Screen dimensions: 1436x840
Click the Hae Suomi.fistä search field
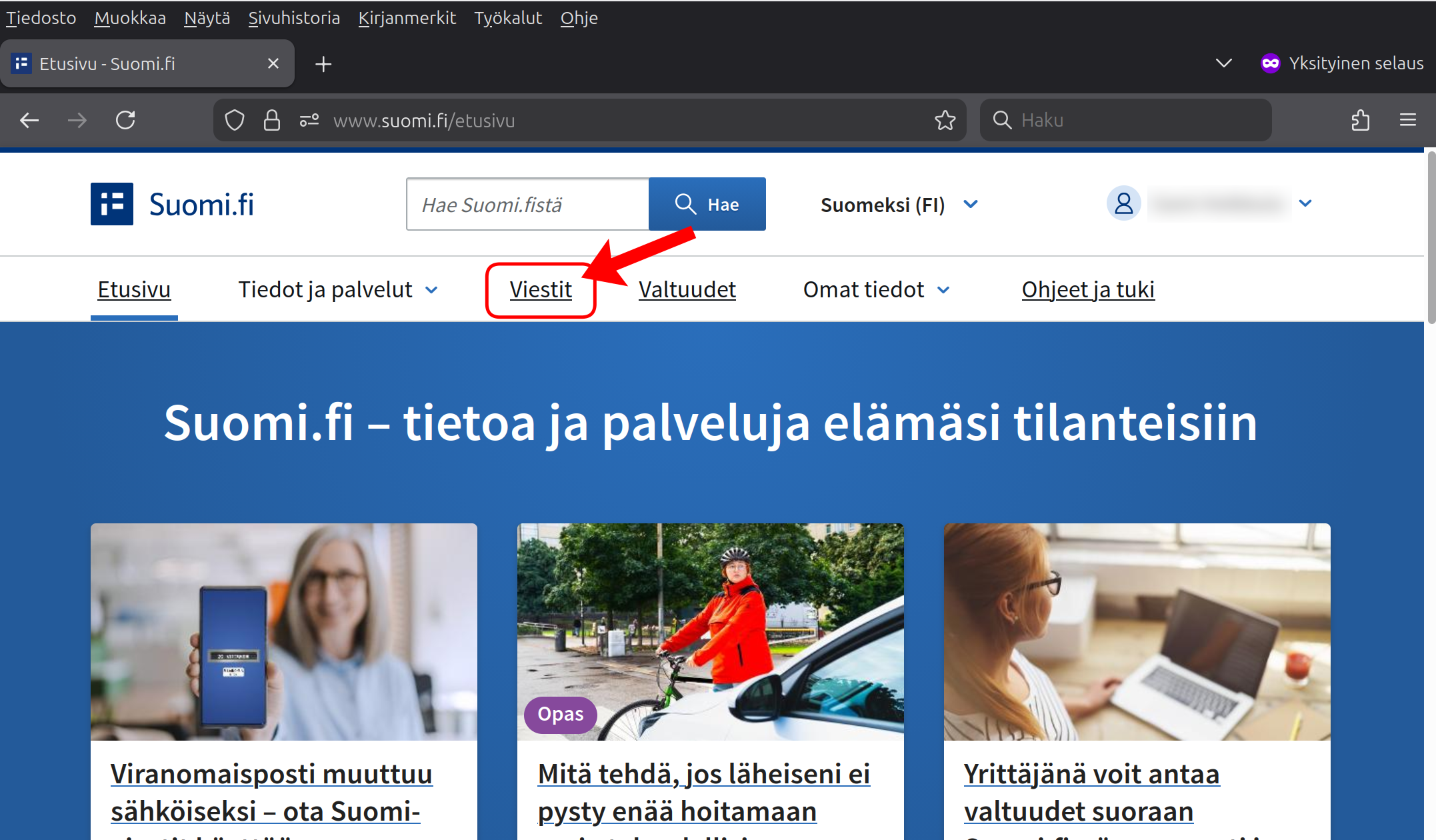click(527, 205)
